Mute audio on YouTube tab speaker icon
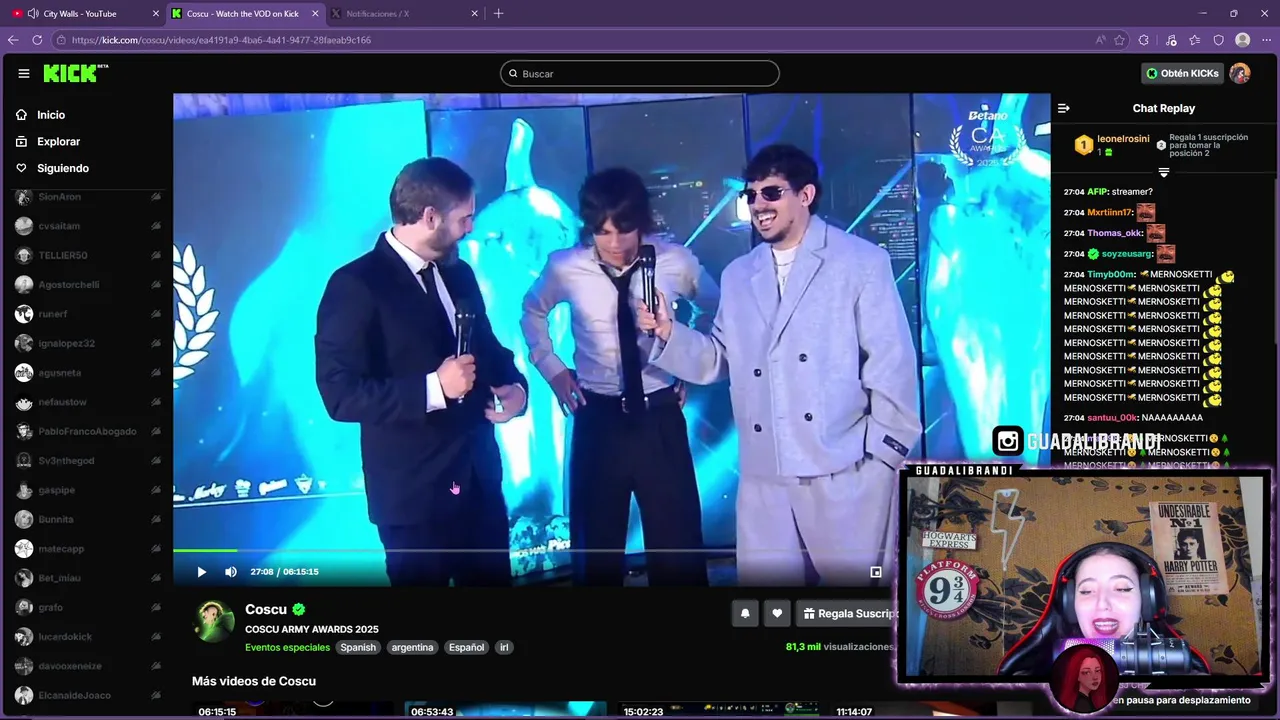The height and width of the screenshot is (720, 1280). [31, 14]
